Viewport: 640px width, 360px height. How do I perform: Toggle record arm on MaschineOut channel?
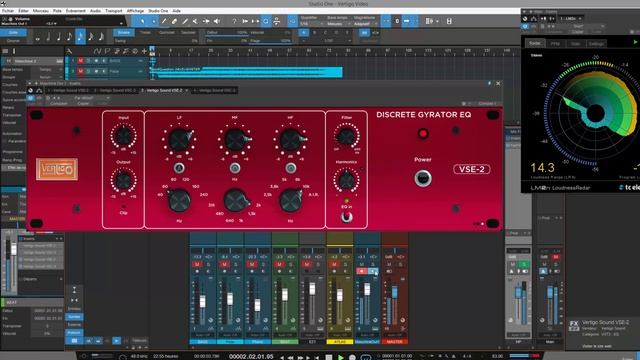362,271
